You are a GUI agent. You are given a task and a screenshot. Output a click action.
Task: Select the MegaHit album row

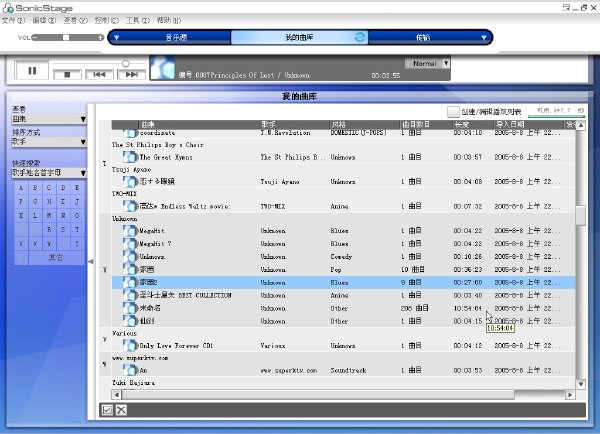tap(343, 231)
